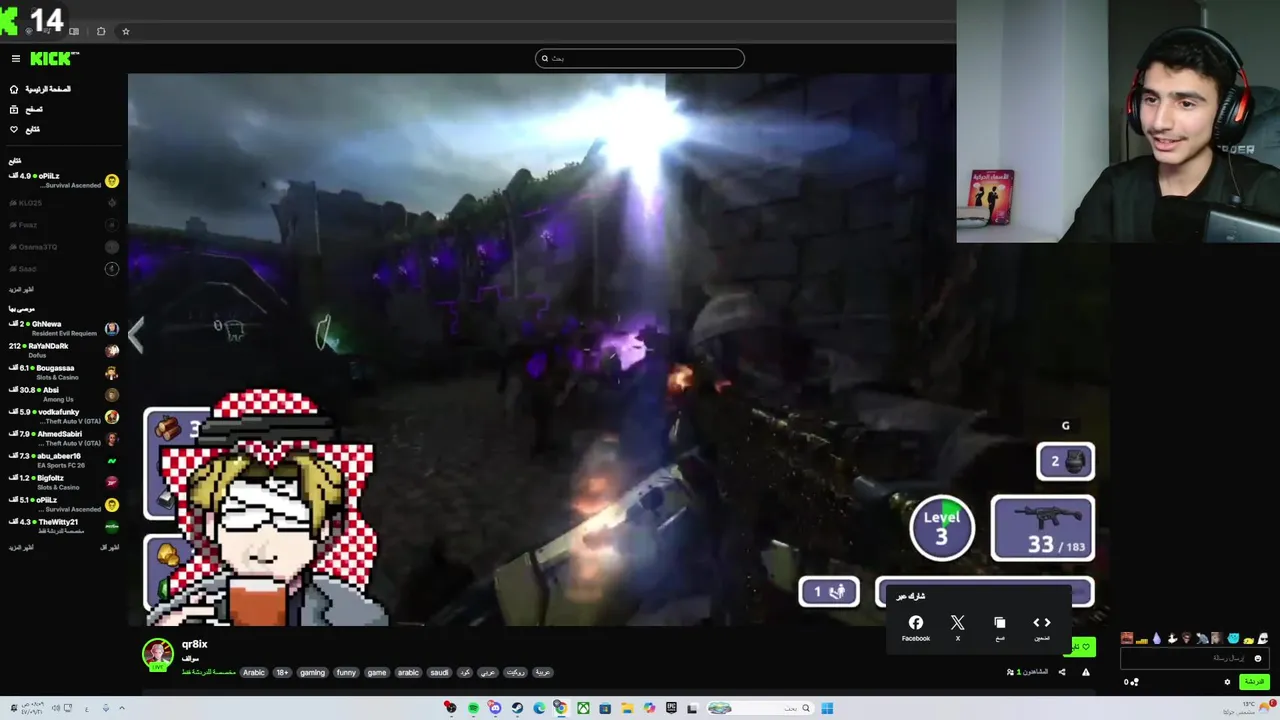Open Chrome from the taskbar
The height and width of the screenshot is (720, 1280).
[561, 708]
